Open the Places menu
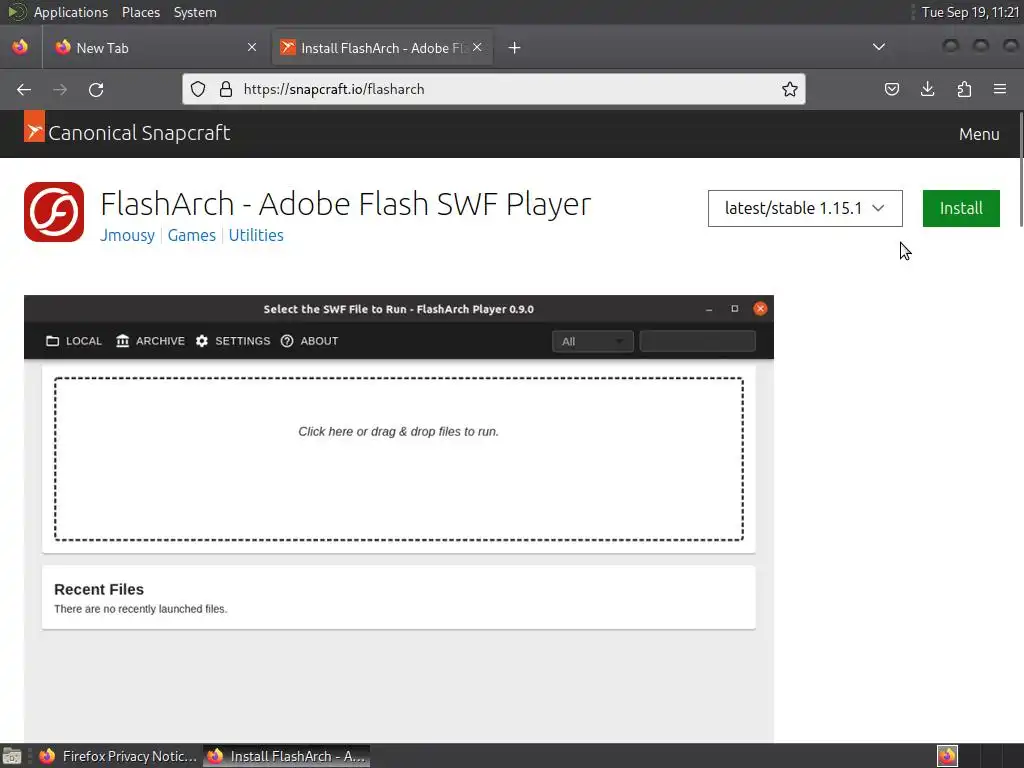Screen dimensions: 1024x768 (x=141, y=12)
